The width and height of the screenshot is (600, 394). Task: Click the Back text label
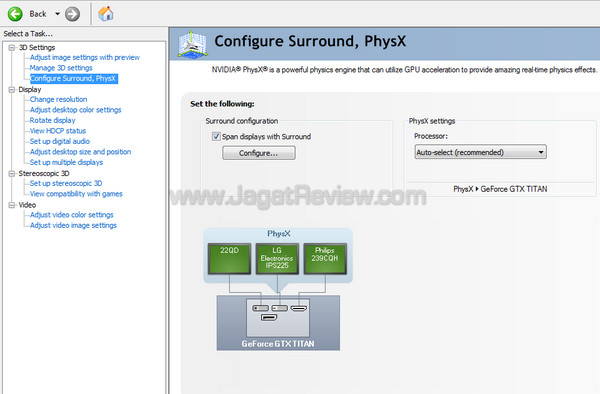[38, 14]
